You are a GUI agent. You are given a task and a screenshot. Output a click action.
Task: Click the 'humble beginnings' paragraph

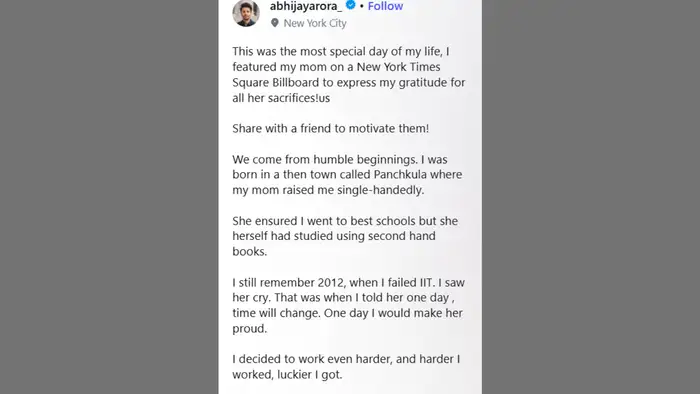pos(347,174)
